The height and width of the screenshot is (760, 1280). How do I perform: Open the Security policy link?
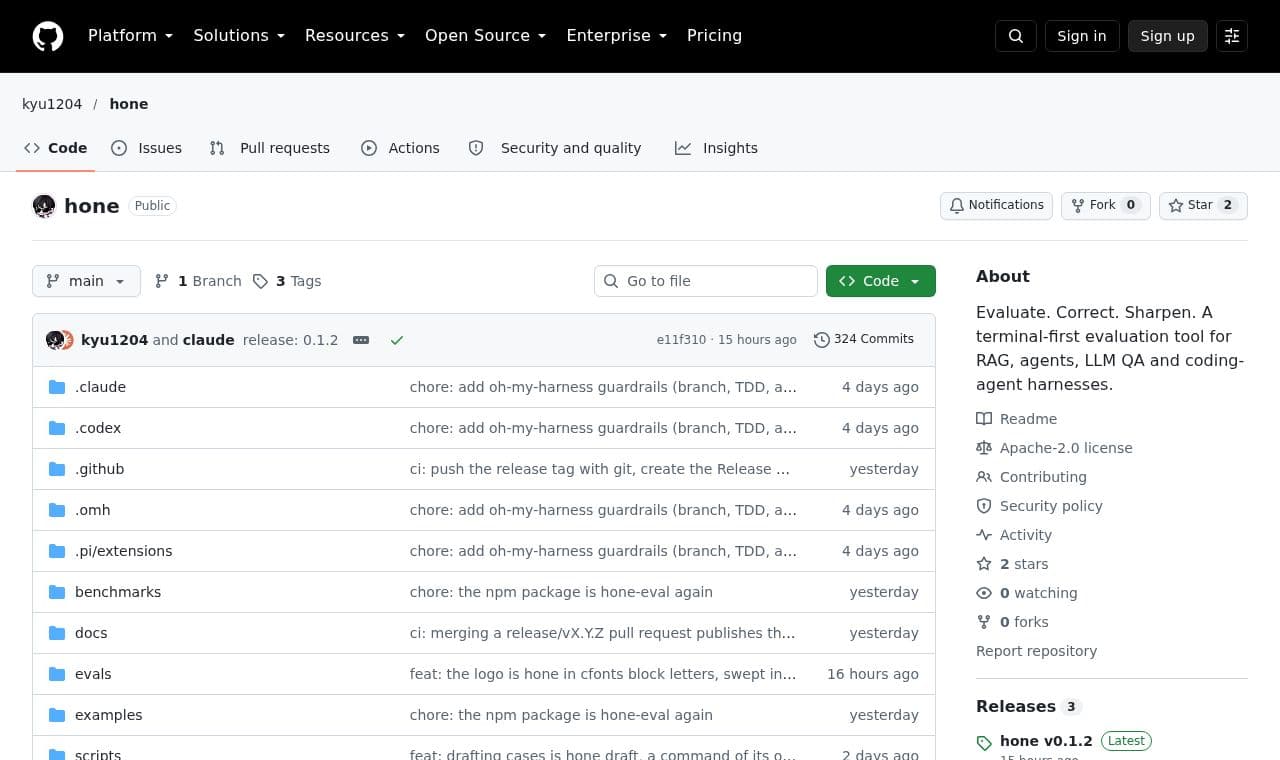(1040, 506)
